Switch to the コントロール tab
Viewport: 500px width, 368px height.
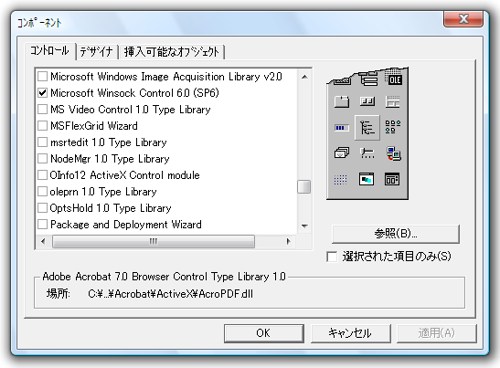[50, 51]
